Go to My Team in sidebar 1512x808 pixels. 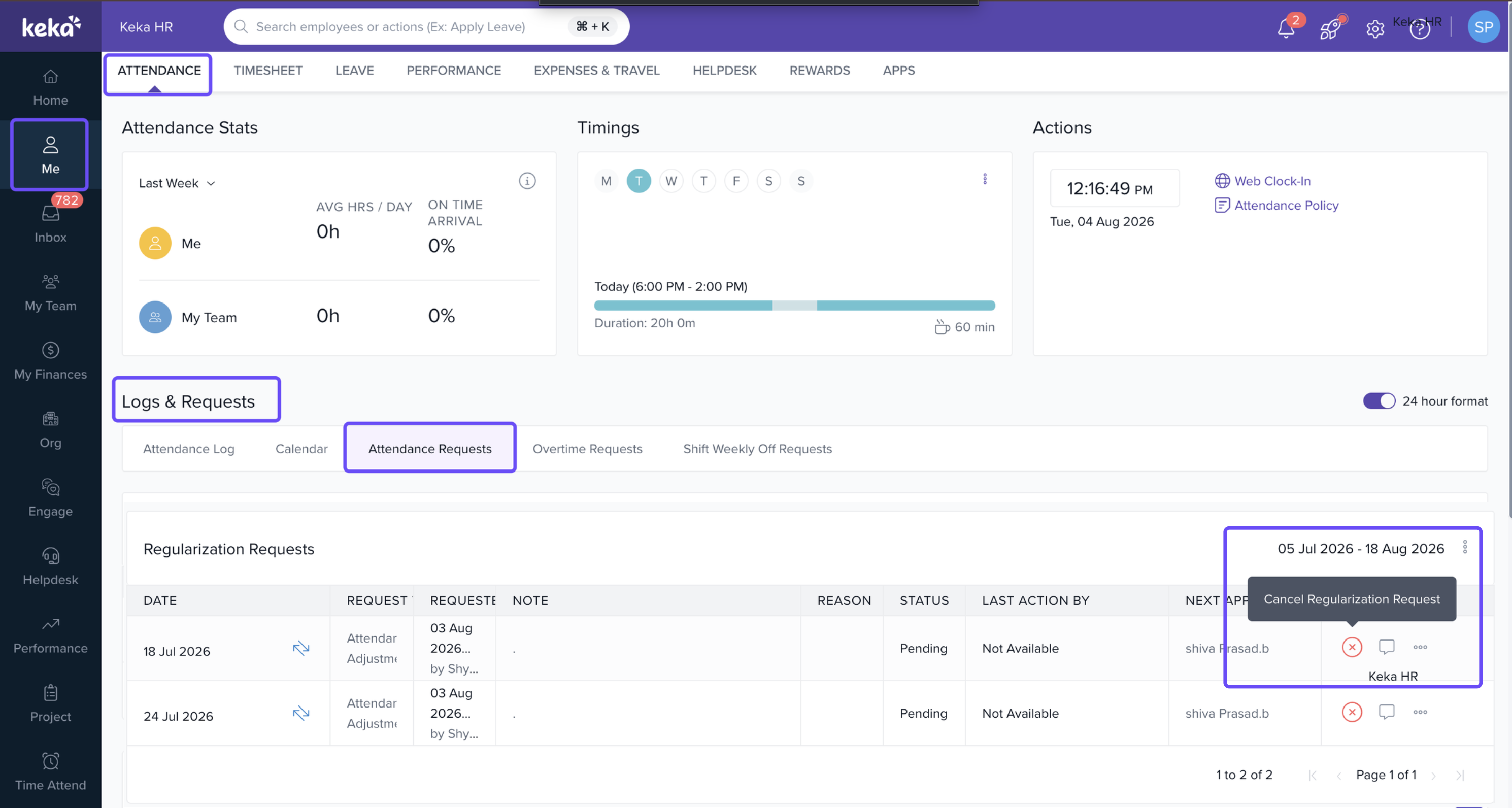tap(50, 292)
